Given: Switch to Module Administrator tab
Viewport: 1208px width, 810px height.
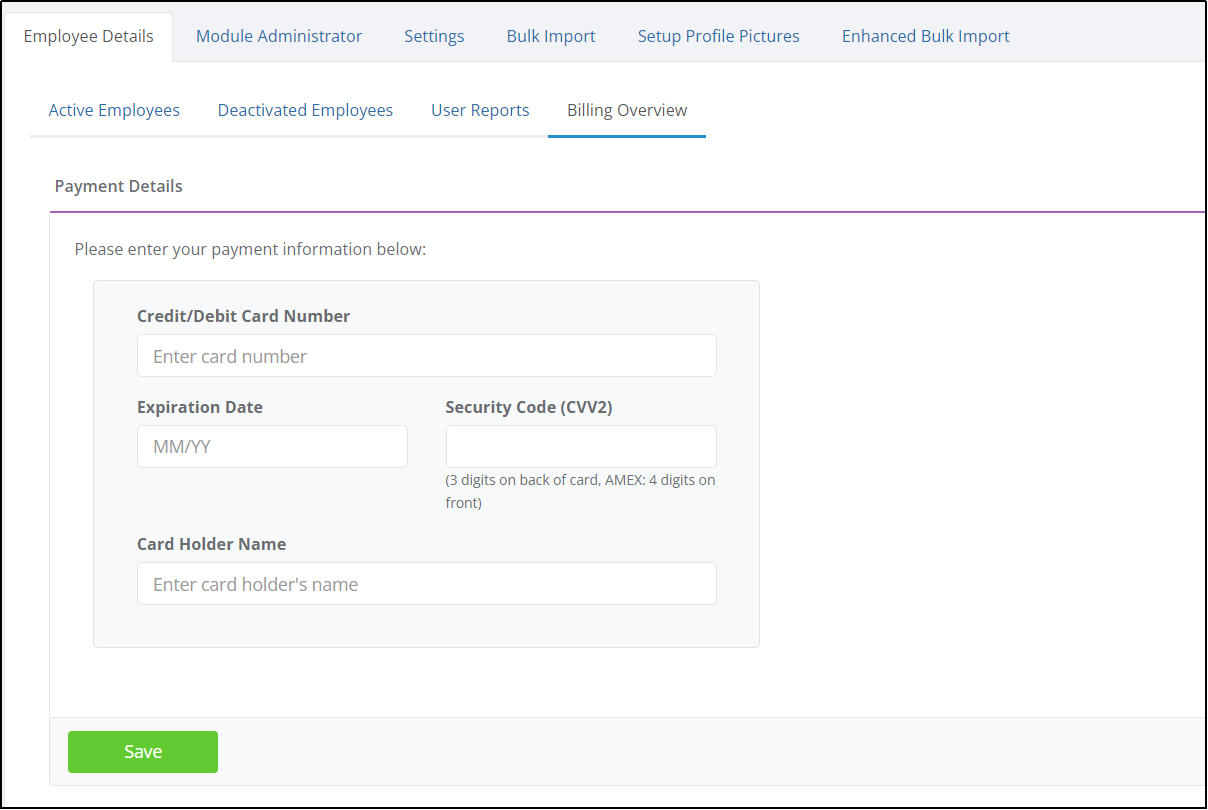Looking at the screenshot, I should tap(279, 36).
